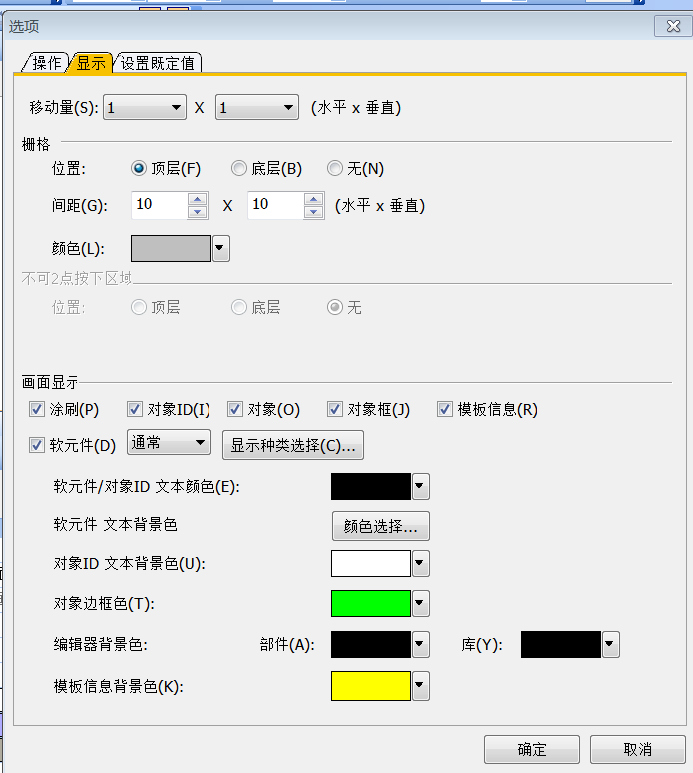
Task: Open grid 颜色 dropdown arrow
Action: (221, 248)
